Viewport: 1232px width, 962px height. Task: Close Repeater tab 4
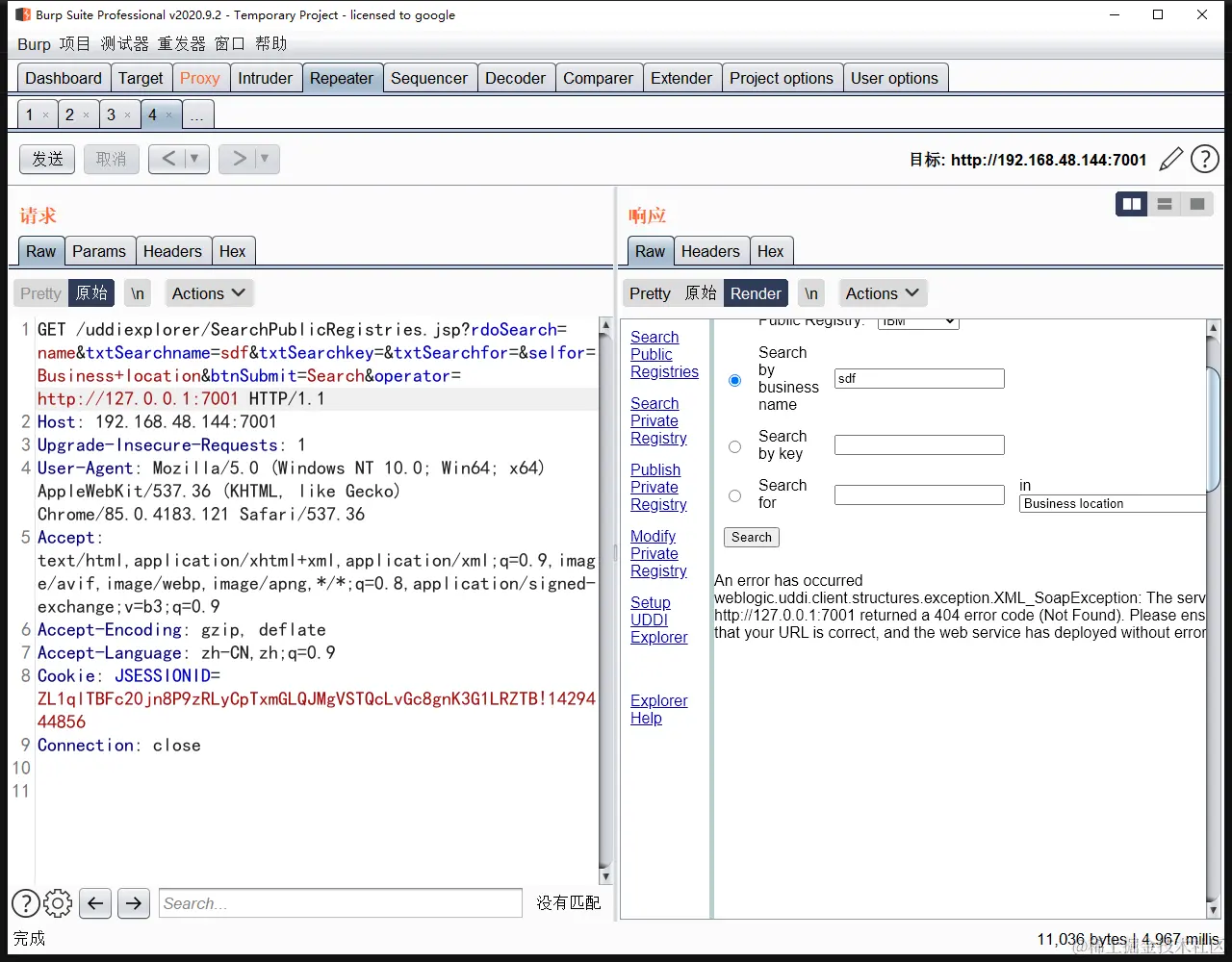(x=168, y=115)
